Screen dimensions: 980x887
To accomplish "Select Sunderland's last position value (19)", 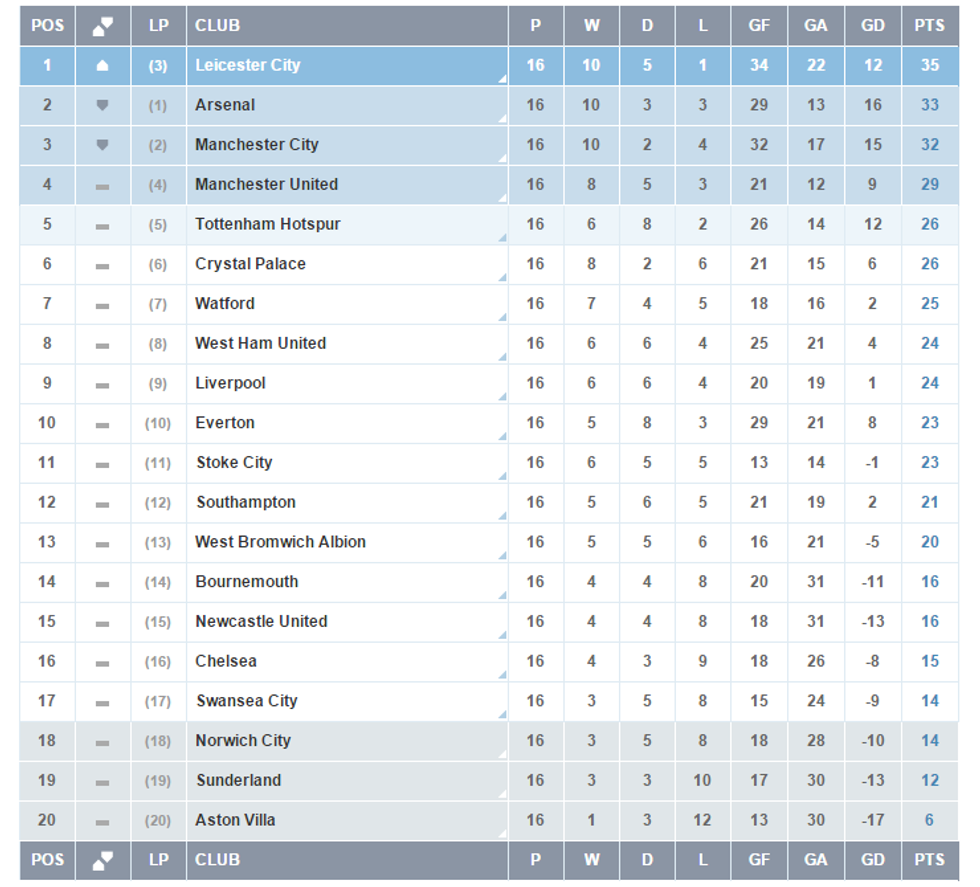I will pos(158,781).
